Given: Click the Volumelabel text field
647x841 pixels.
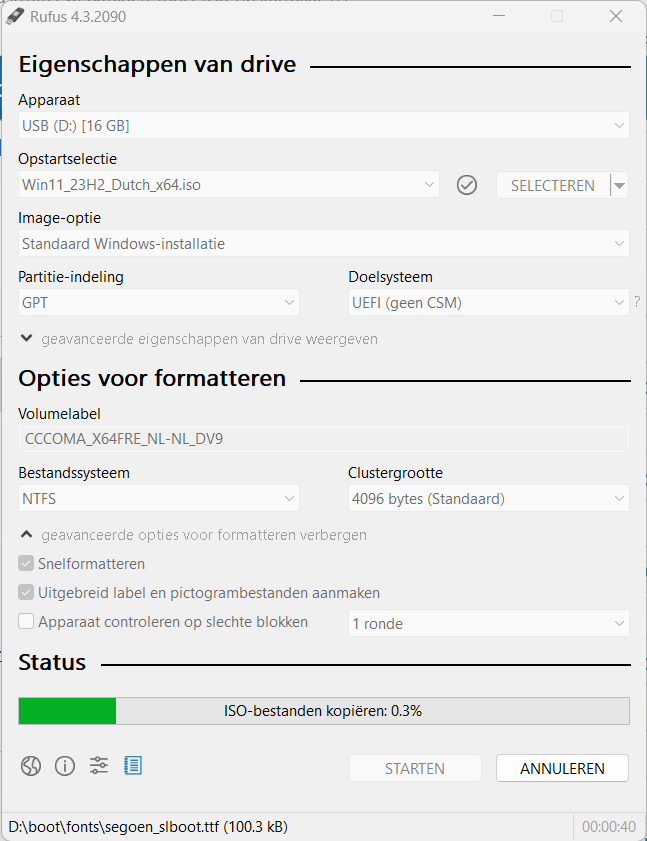Looking at the screenshot, I should tap(323, 439).
